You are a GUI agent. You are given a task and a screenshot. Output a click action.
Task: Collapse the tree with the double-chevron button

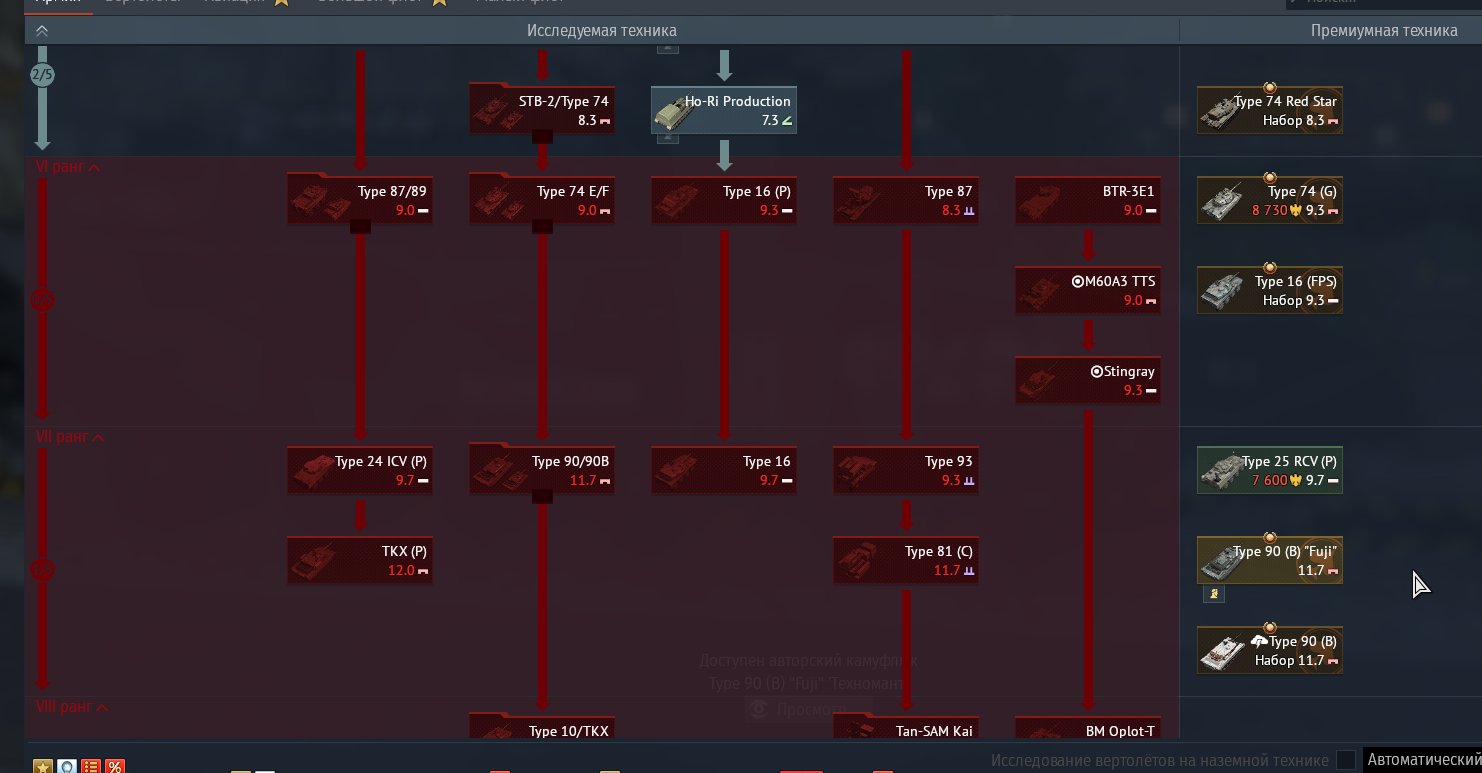41,31
